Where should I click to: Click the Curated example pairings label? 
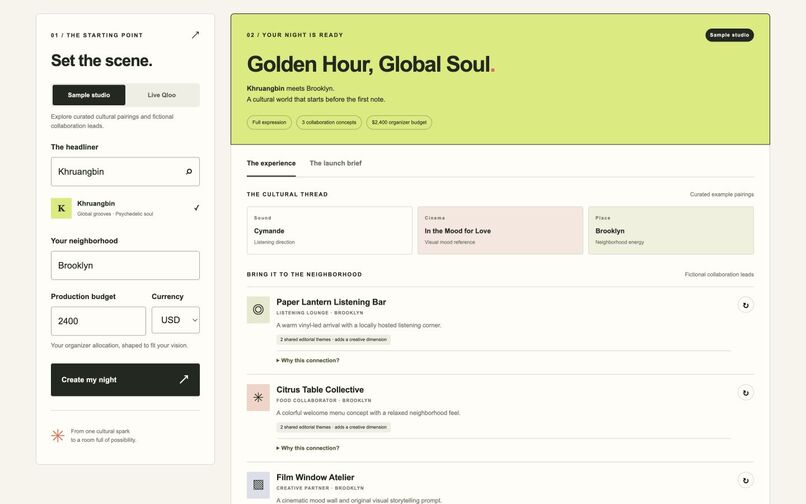(x=722, y=194)
